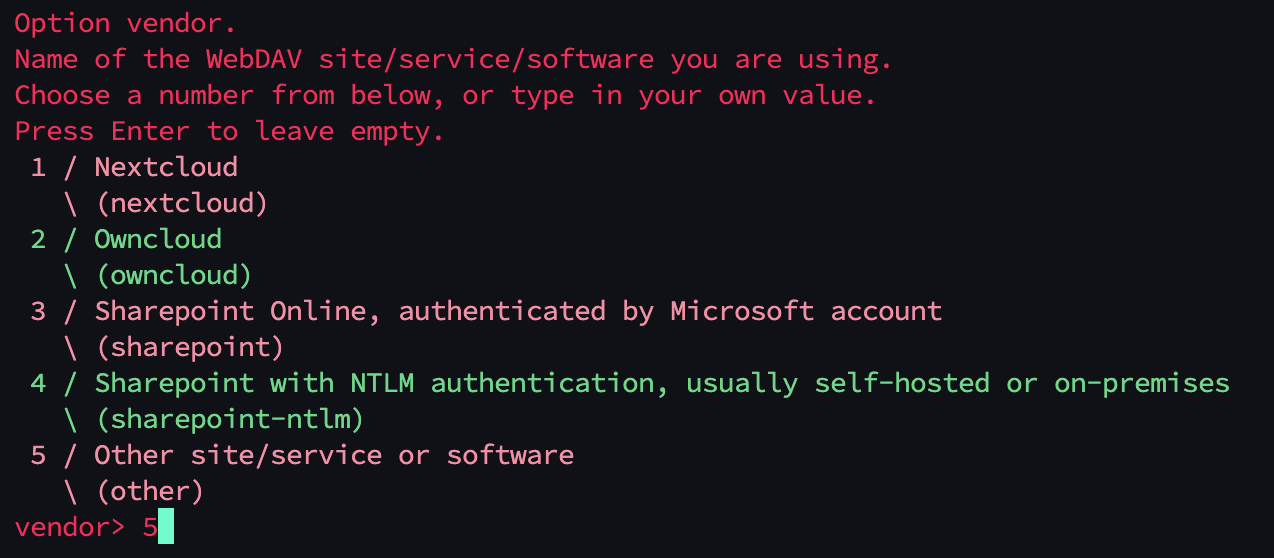Viewport: 1274px width, 558px height.
Task: Click the option number 3
Action: tap(38, 311)
